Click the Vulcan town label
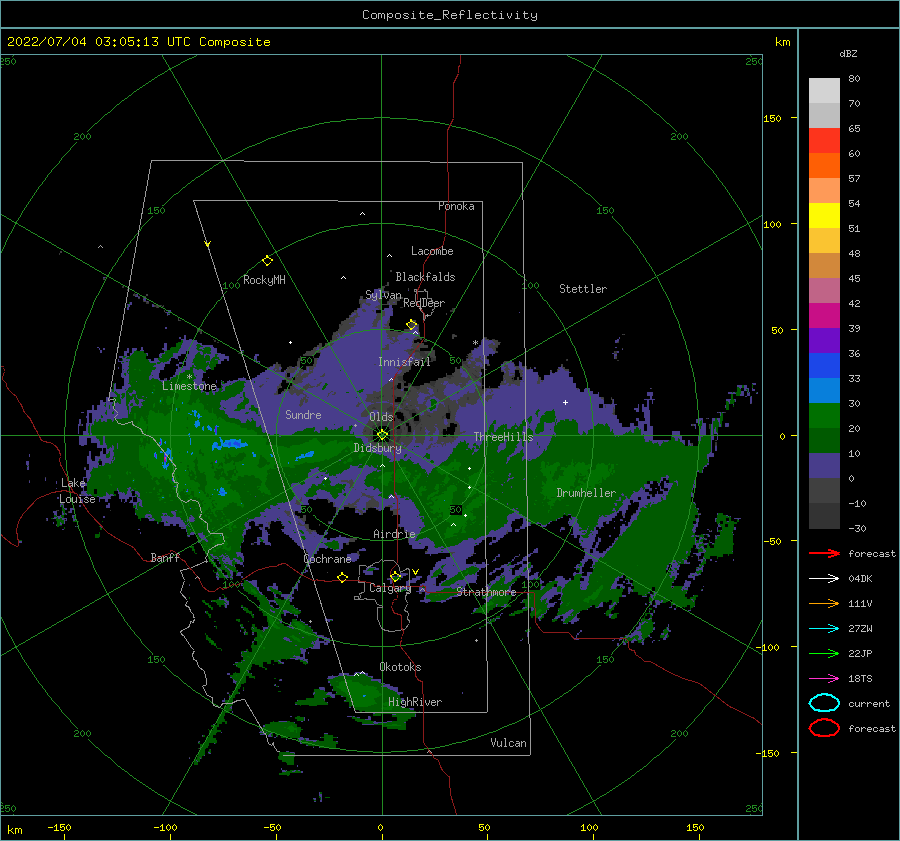900x841 pixels. tap(509, 743)
